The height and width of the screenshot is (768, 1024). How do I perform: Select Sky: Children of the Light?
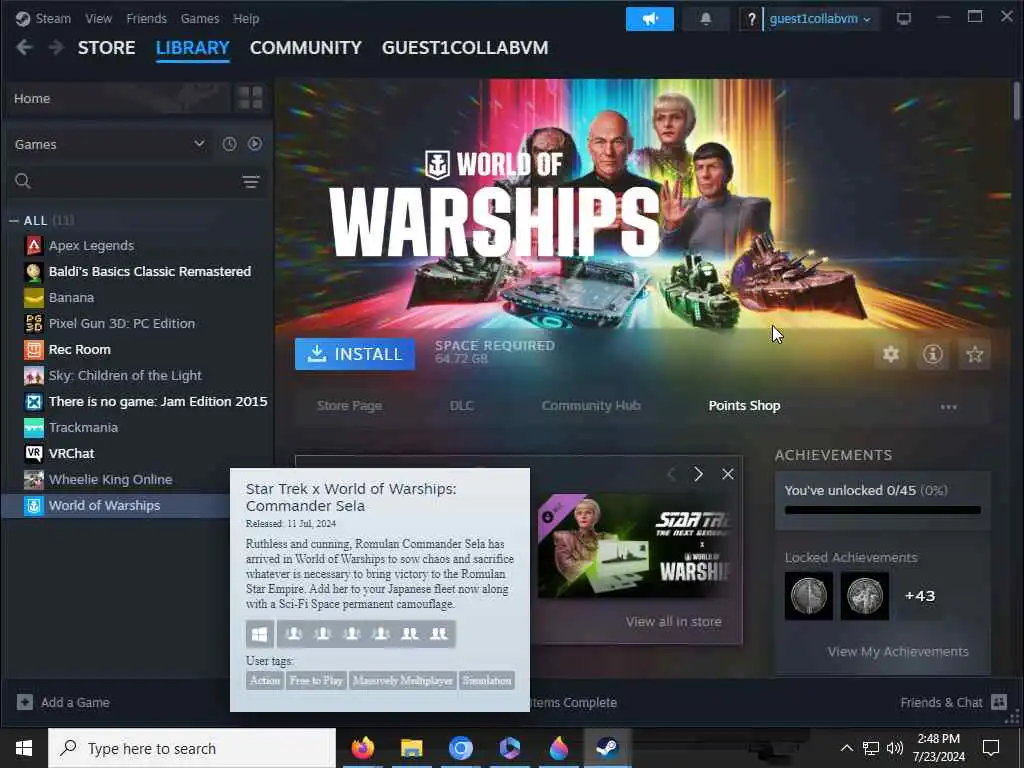point(125,376)
